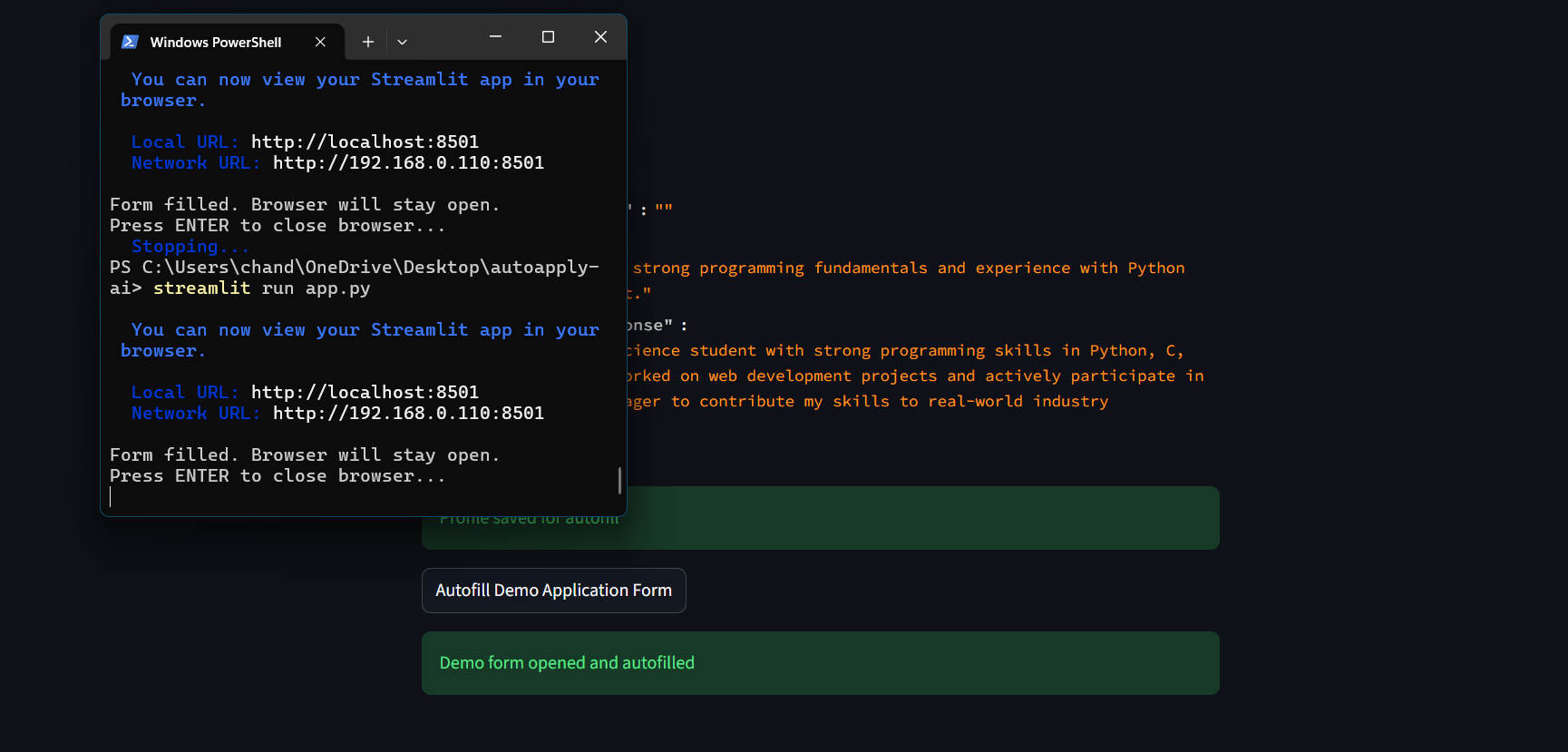Select the Windows PowerShell tab title
Screen dimensions: 1568x752
point(216,43)
